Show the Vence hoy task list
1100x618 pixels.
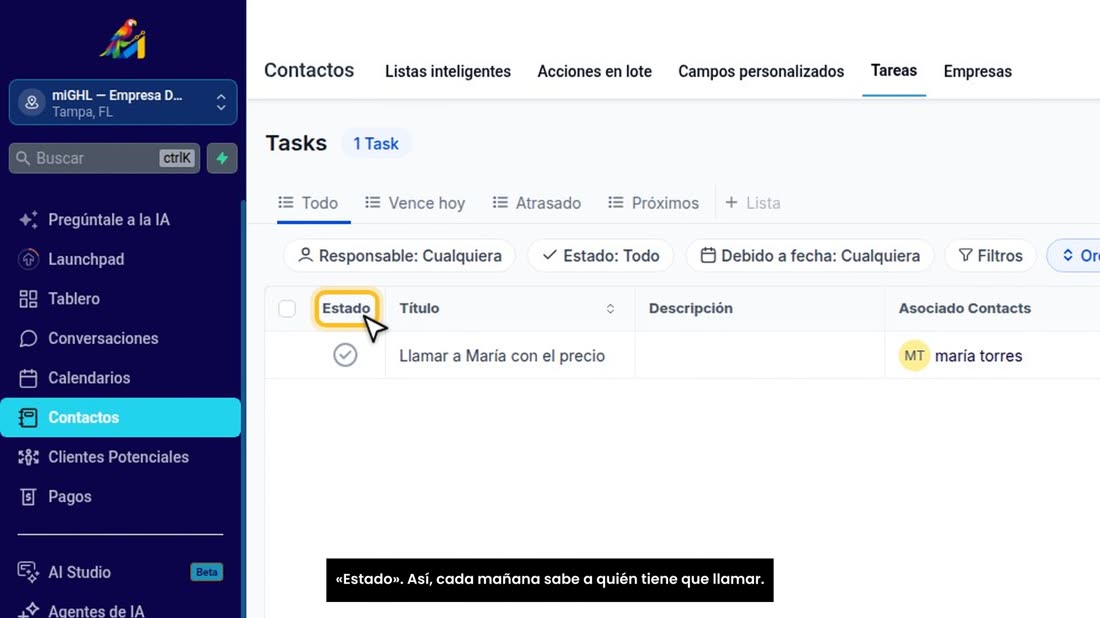[415, 203]
